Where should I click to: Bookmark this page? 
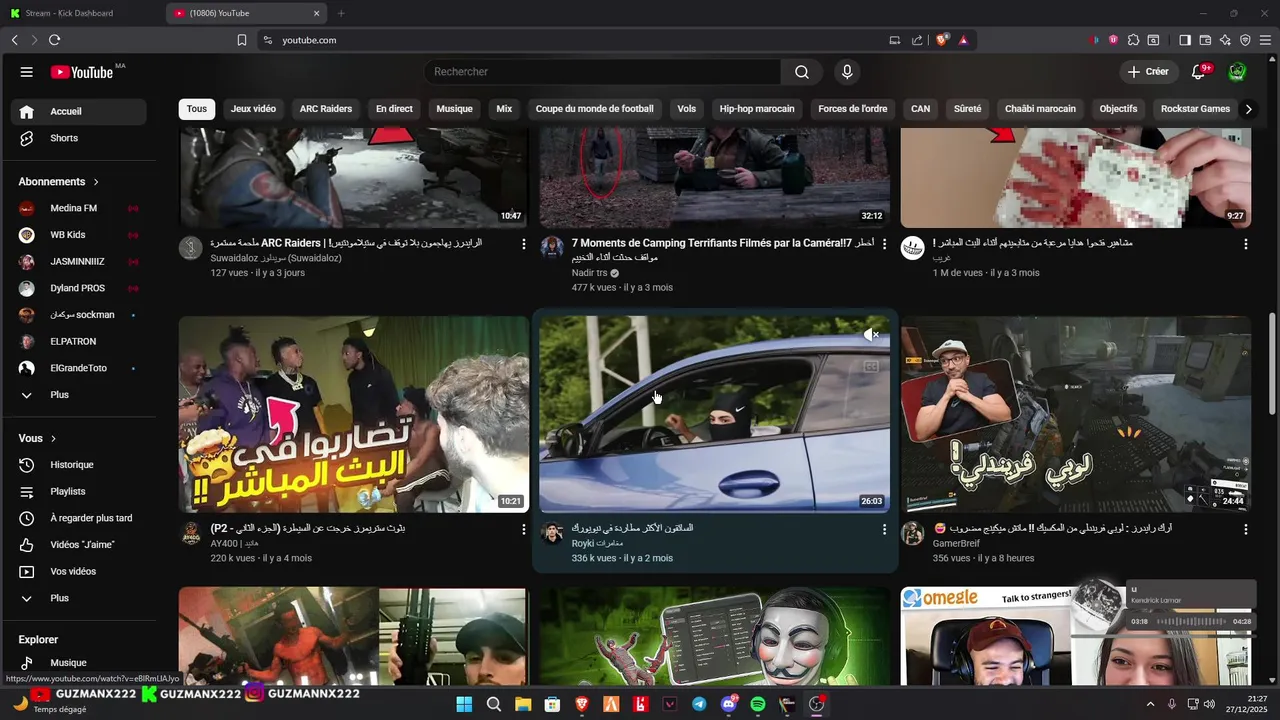[x=242, y=40]
